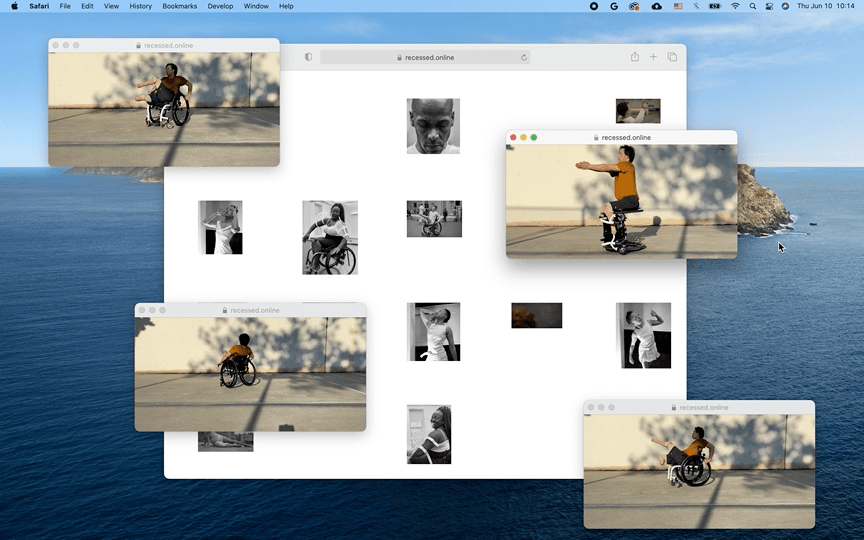Viewport: 864px width, 540px height.
Task: Click the dancer with raised arm thumbnail beside the dark thumbnail
Action: coord(433,332)
